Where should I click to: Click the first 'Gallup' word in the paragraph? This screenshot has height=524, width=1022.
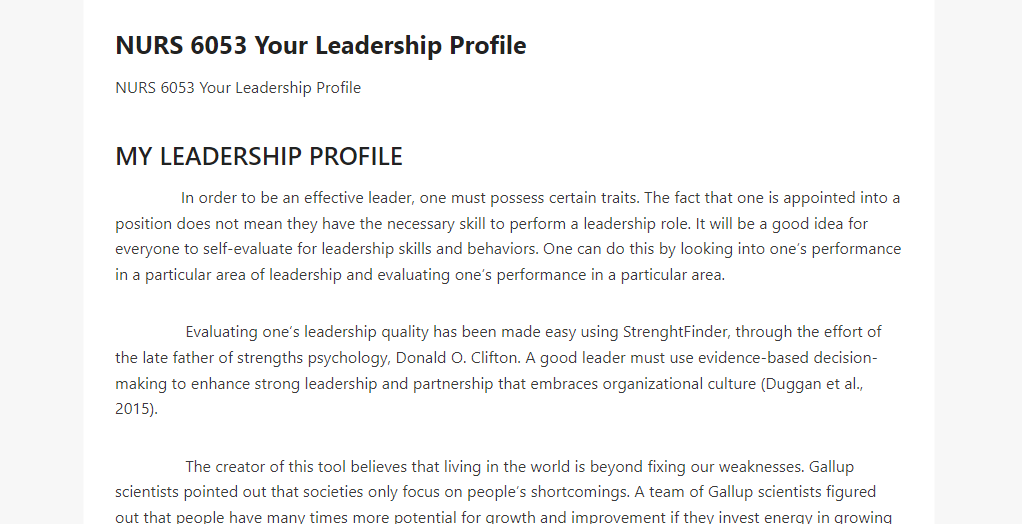tap(831, 467)
